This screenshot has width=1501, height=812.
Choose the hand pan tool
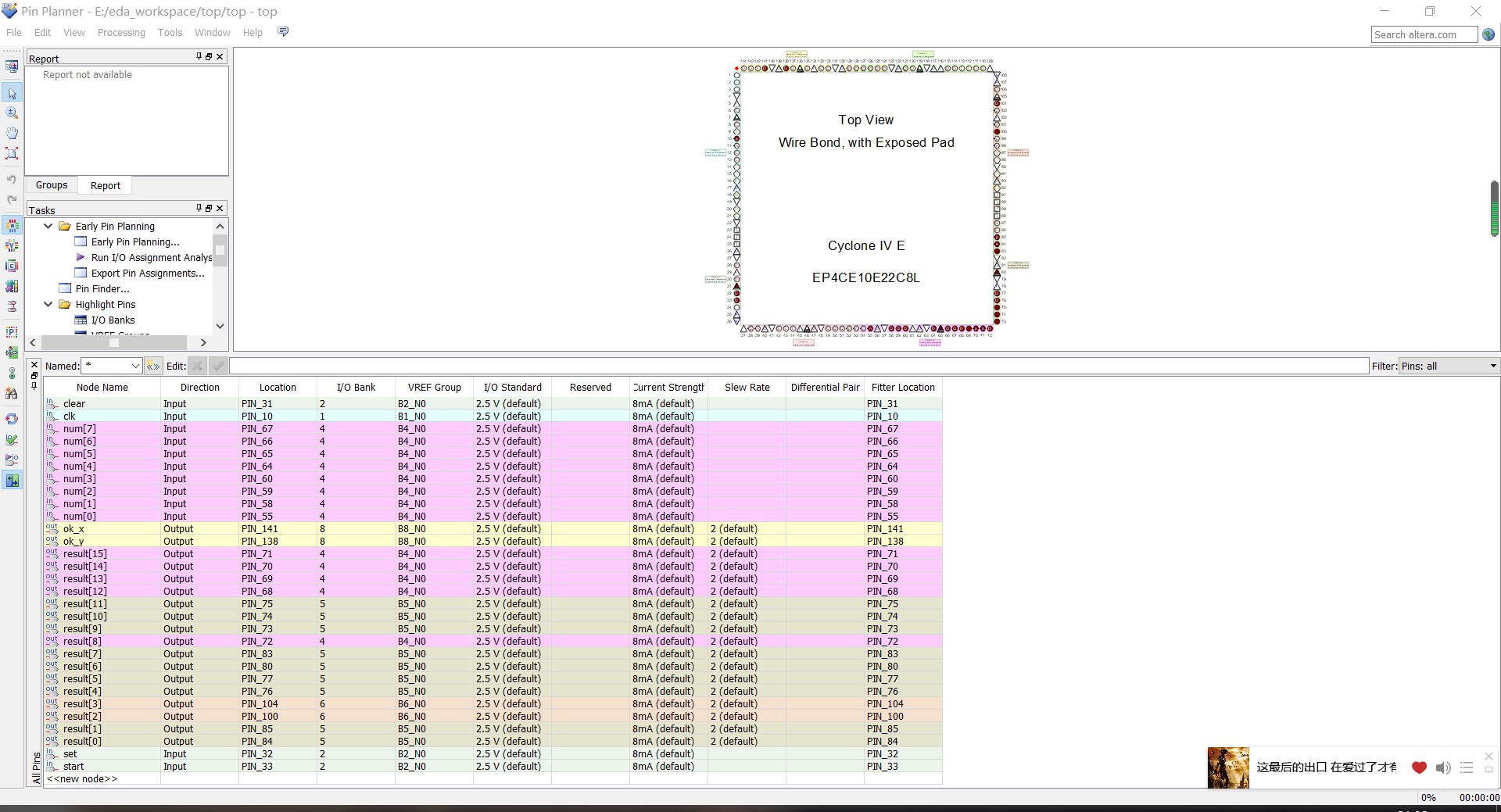coord(12,133)
